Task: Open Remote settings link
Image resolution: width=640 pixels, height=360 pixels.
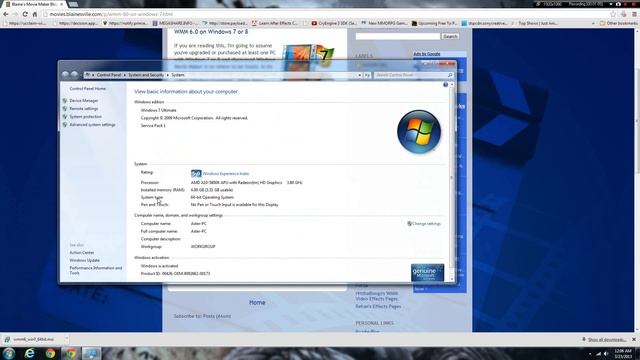Action: (83, 109)
